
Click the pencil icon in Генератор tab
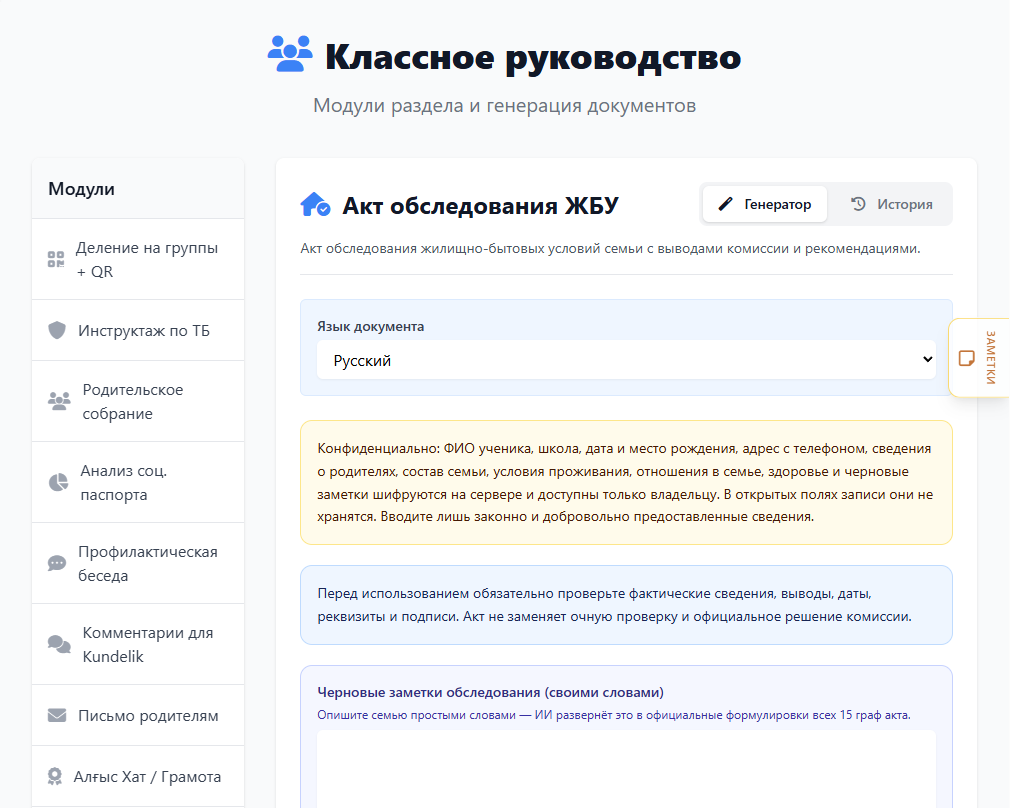(725, 204)
